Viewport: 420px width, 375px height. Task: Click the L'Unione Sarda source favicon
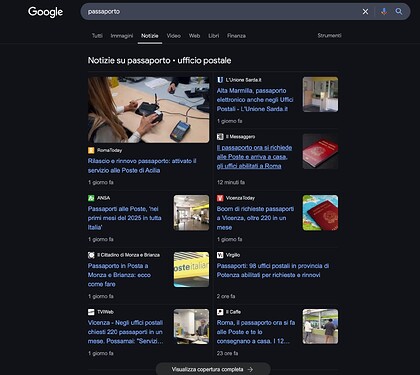[x=220, y=80]
